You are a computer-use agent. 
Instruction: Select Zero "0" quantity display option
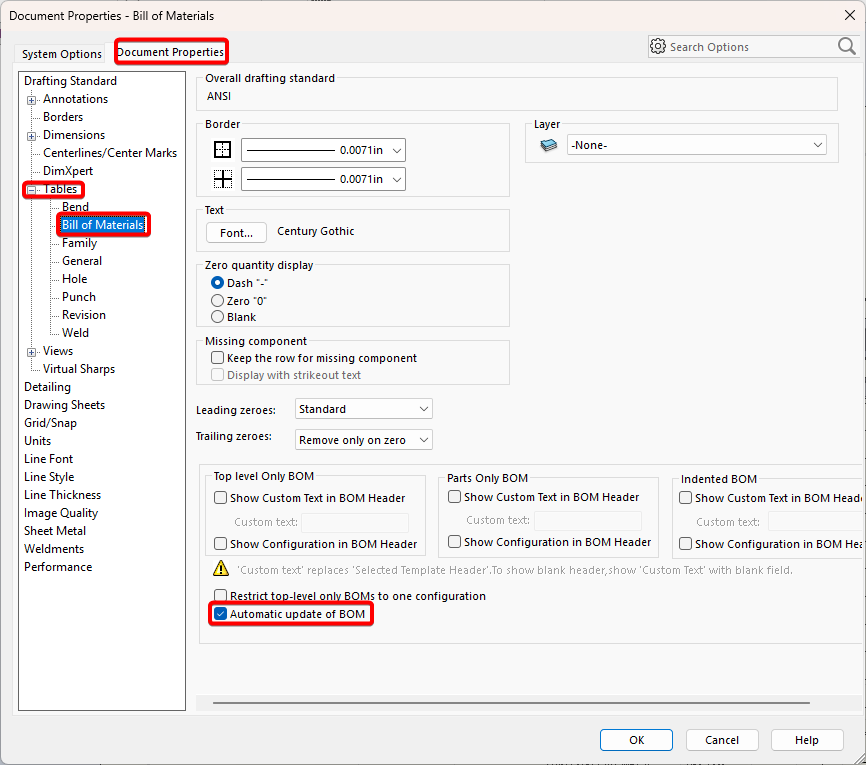click(217, 300)
